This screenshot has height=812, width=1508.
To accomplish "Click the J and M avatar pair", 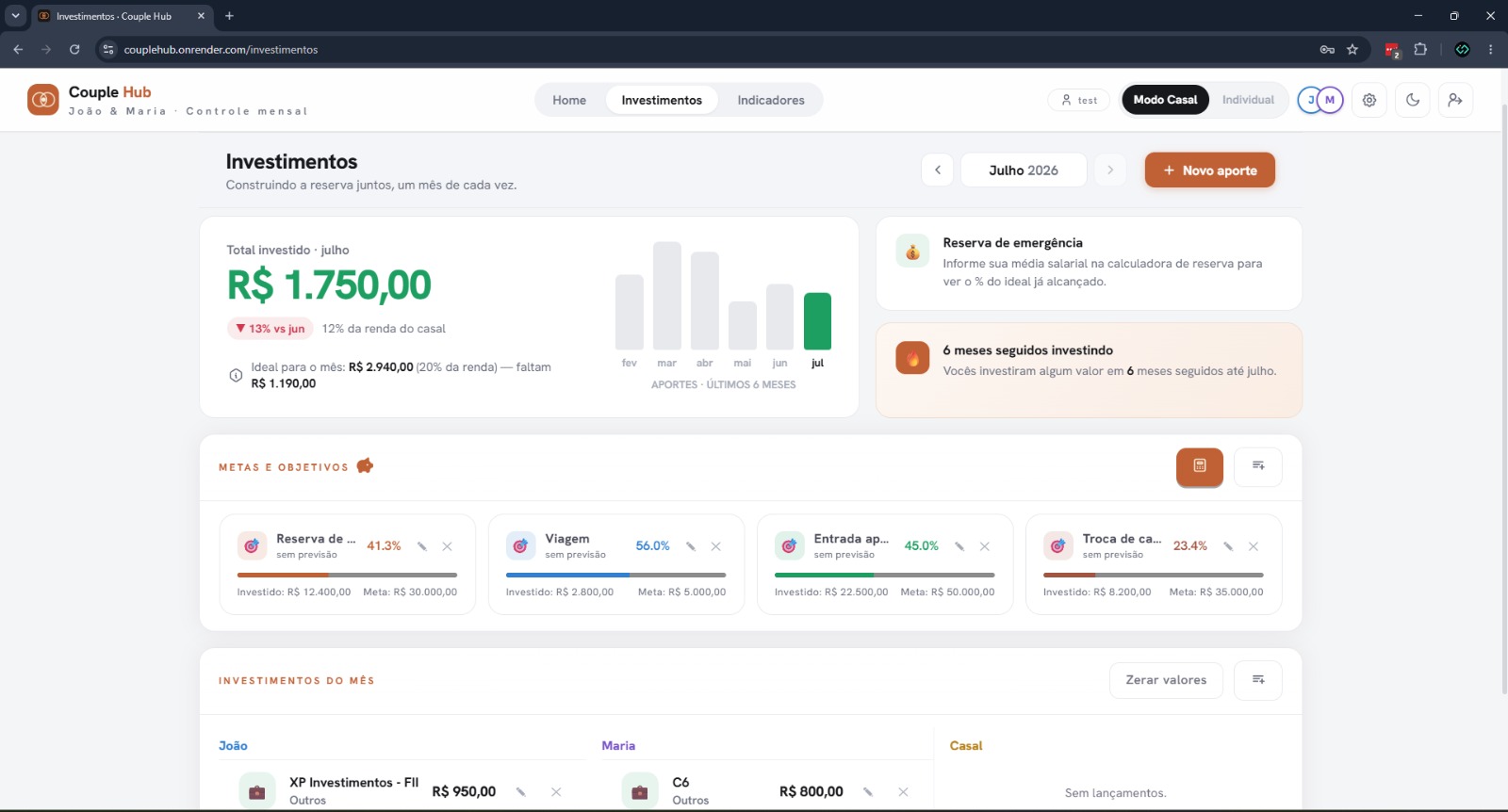I will 1320,100.
